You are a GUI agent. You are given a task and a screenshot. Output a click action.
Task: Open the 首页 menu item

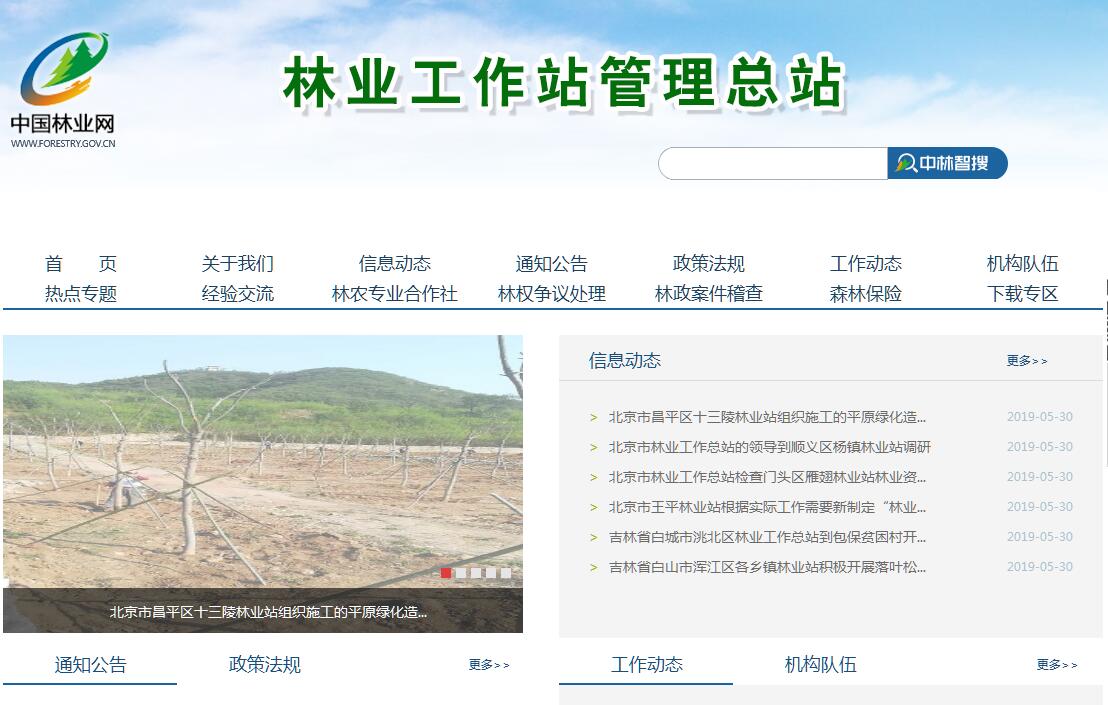(x=80, y=264)
